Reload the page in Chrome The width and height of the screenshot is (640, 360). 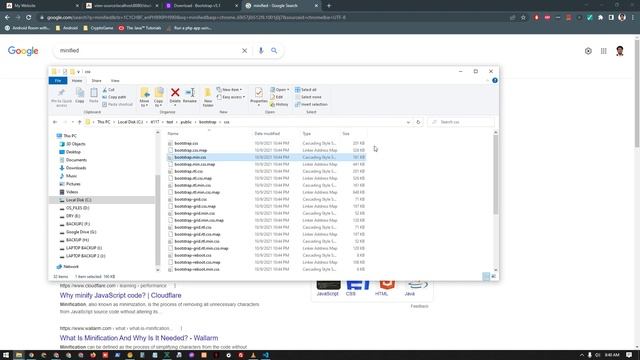(29, 18)
